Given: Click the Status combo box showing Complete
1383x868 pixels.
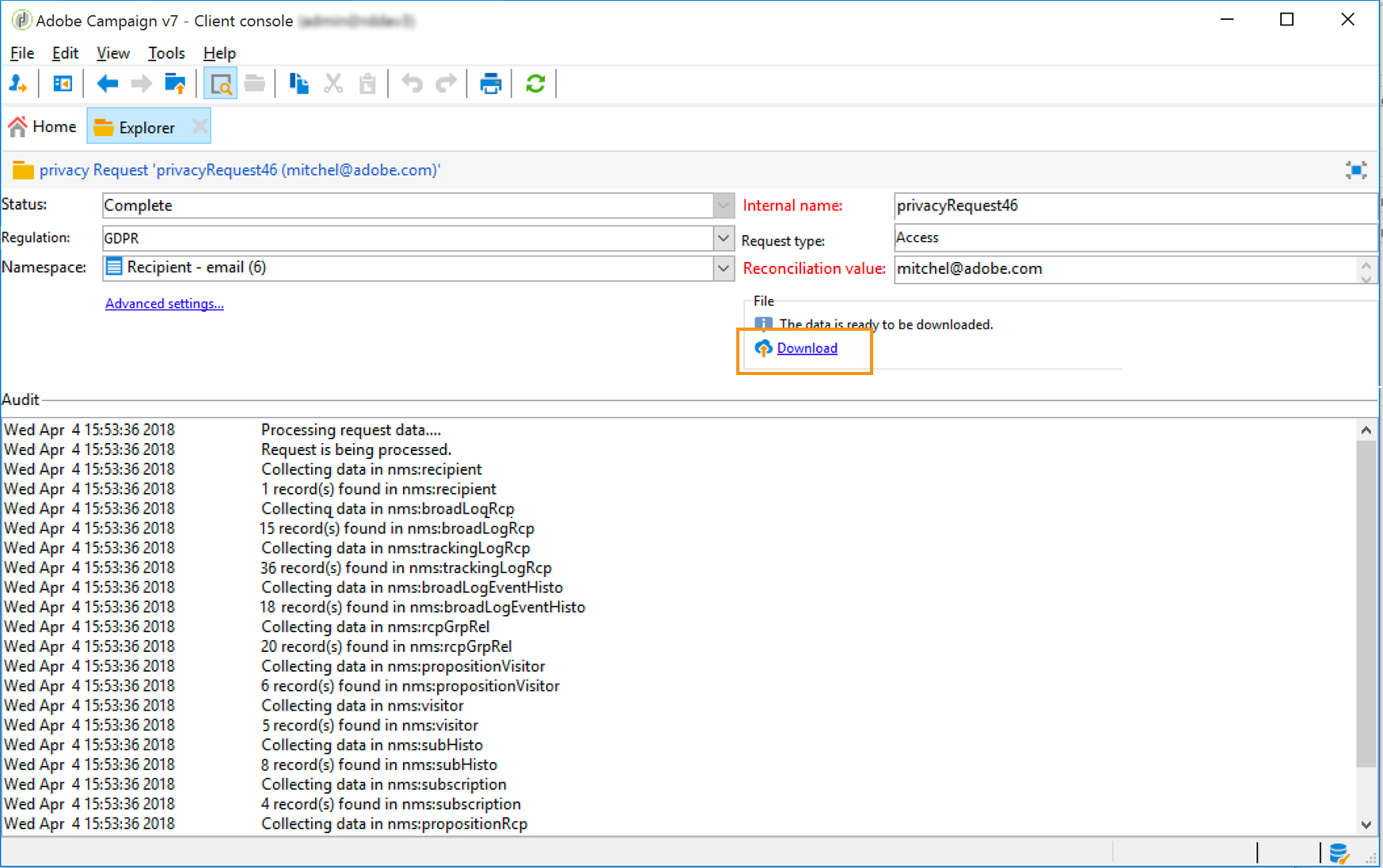Looking at the screenshot, I should pos(417,206).
